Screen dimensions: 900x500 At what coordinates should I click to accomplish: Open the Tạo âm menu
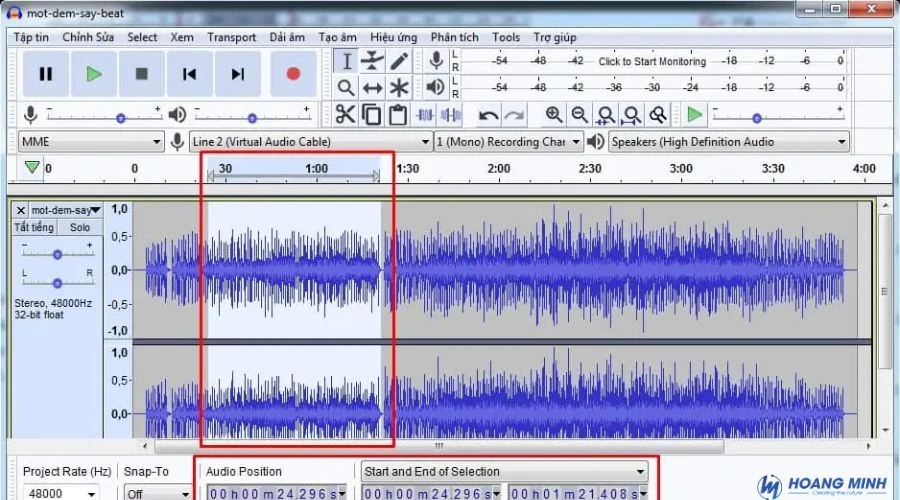[338, 37]
